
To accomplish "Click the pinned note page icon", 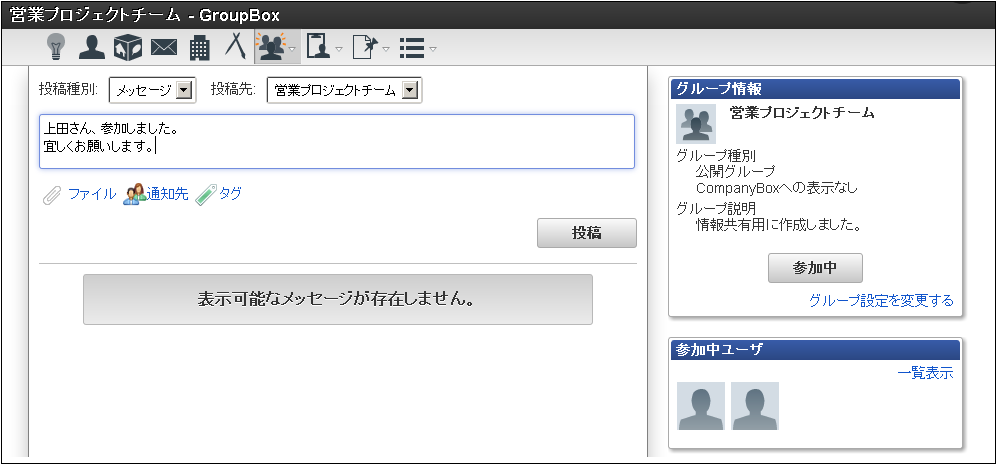I will point(366,47).
